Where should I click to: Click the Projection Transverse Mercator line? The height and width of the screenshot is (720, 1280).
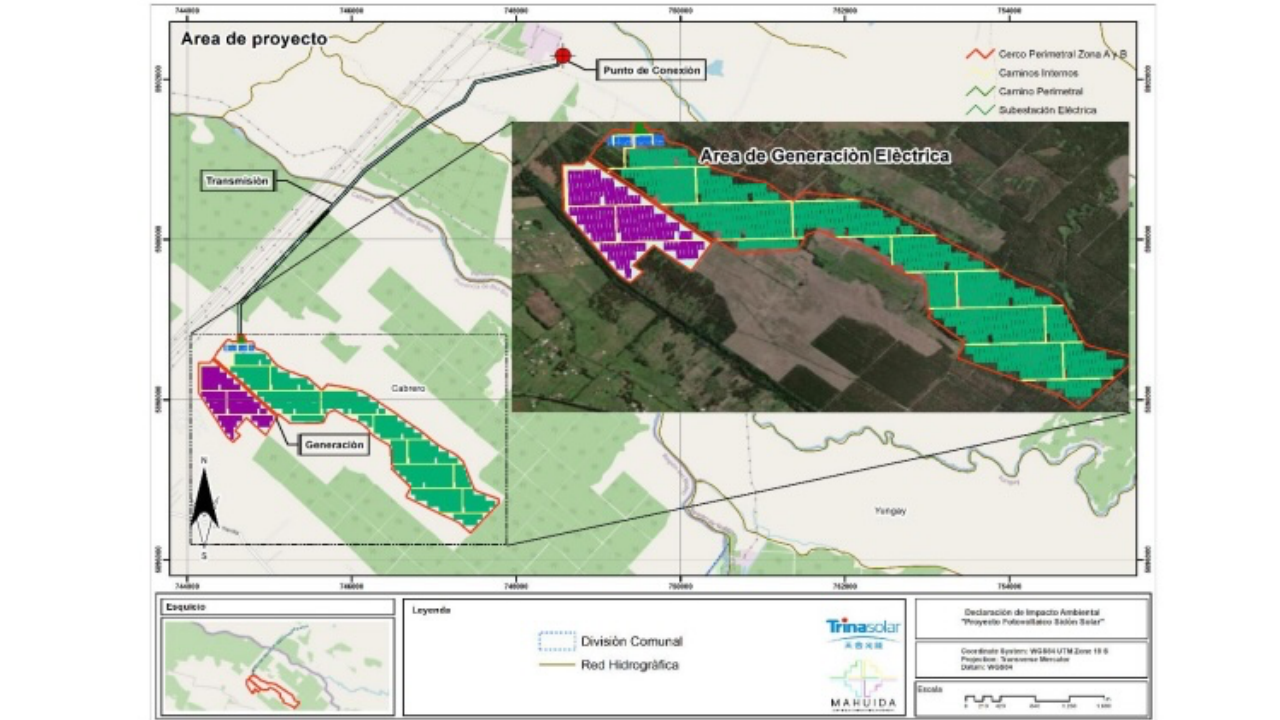click(x=1015, y=660)
